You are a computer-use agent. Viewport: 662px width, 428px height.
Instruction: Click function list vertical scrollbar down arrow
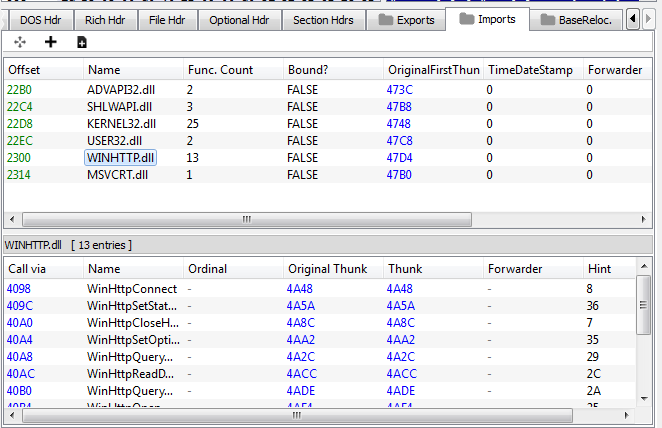(x=644, y=398)
